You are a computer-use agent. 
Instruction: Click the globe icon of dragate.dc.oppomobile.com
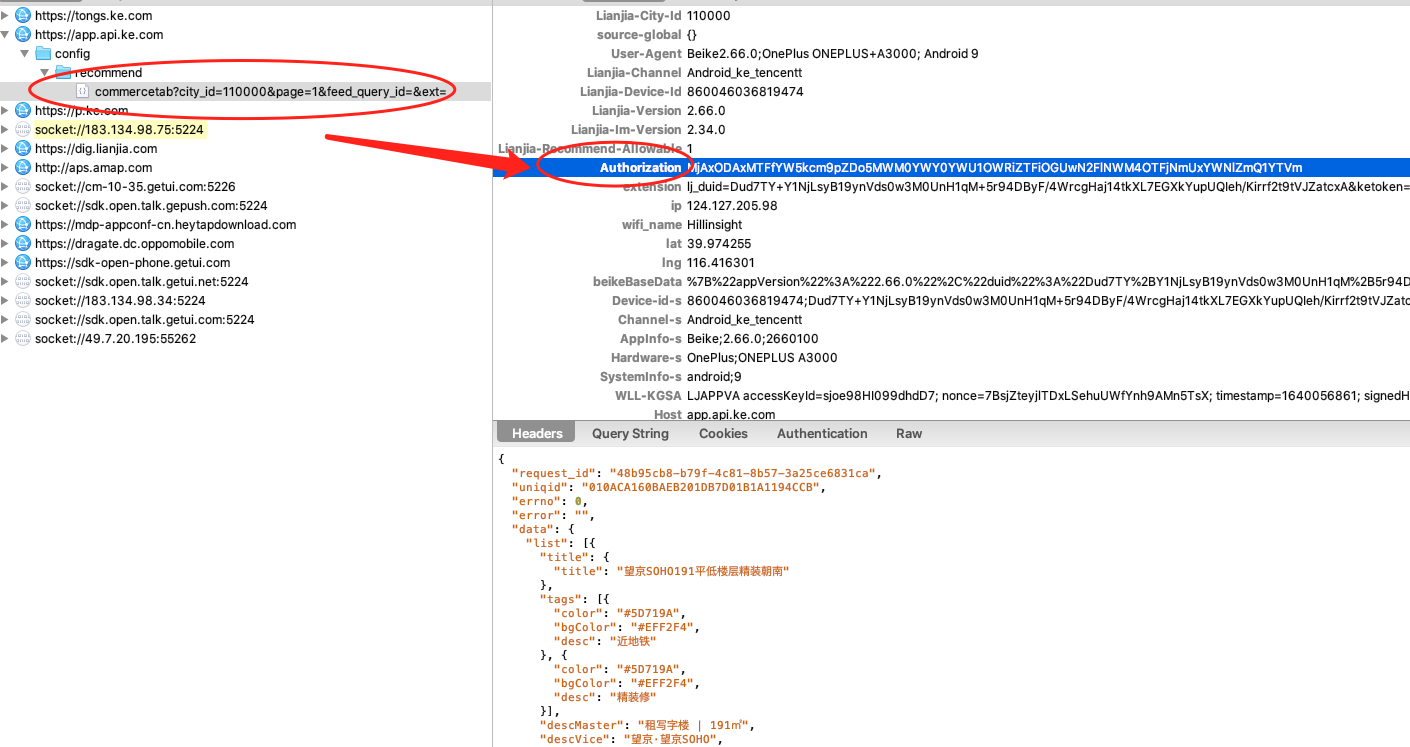point(23,243)
